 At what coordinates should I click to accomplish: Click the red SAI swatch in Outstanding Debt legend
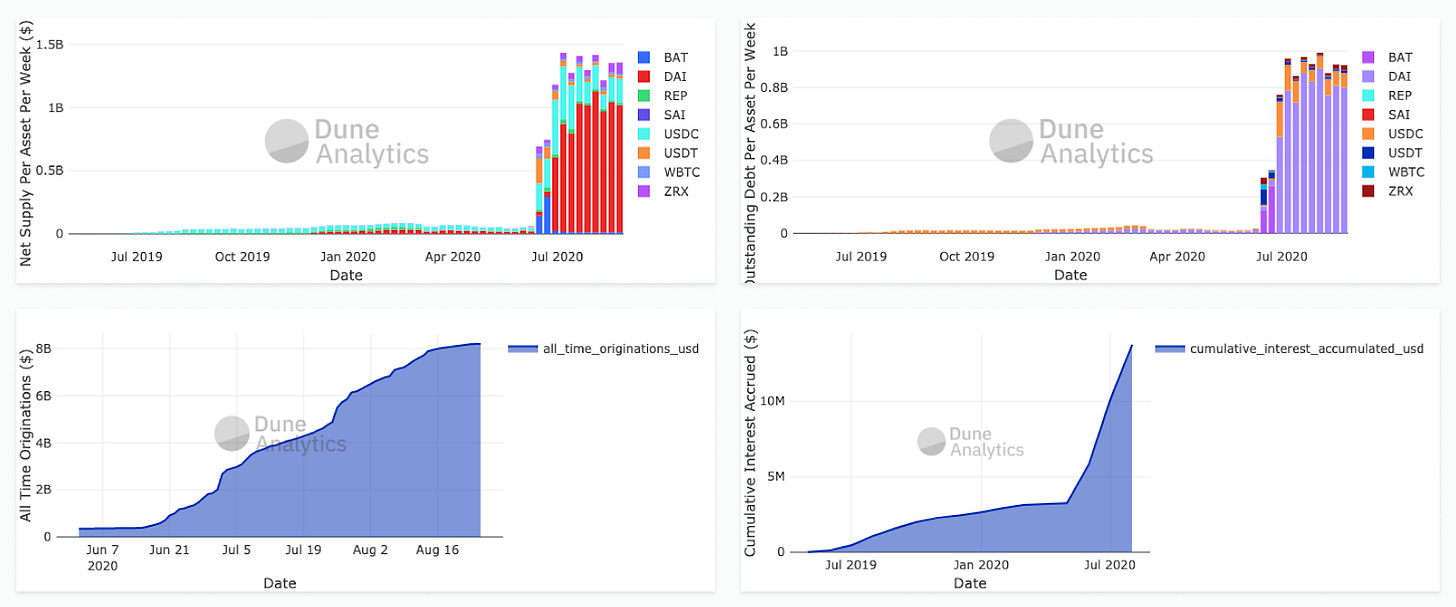(x=1368, y=115)
